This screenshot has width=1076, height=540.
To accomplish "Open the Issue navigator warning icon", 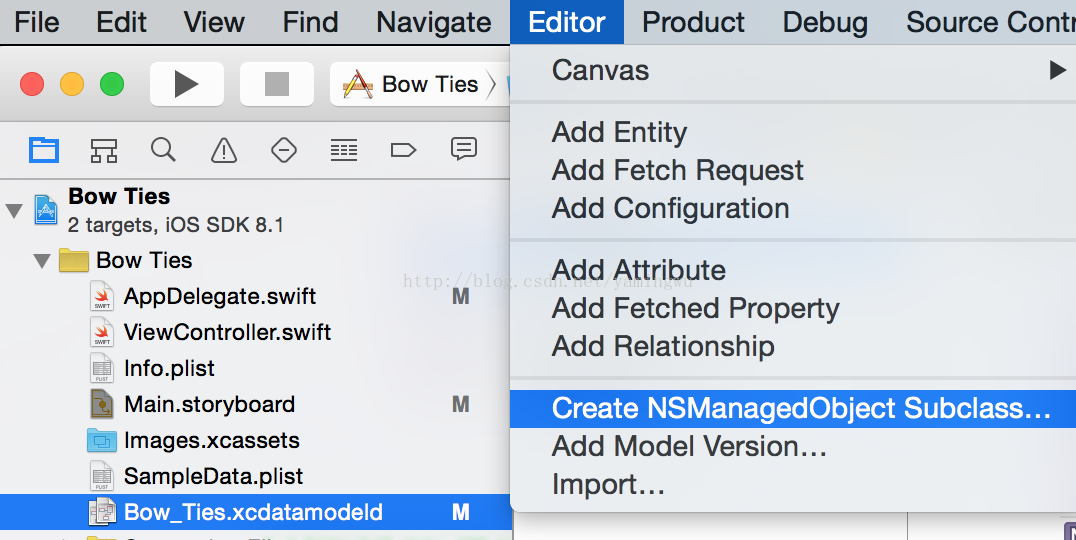I will coord(224,150).
